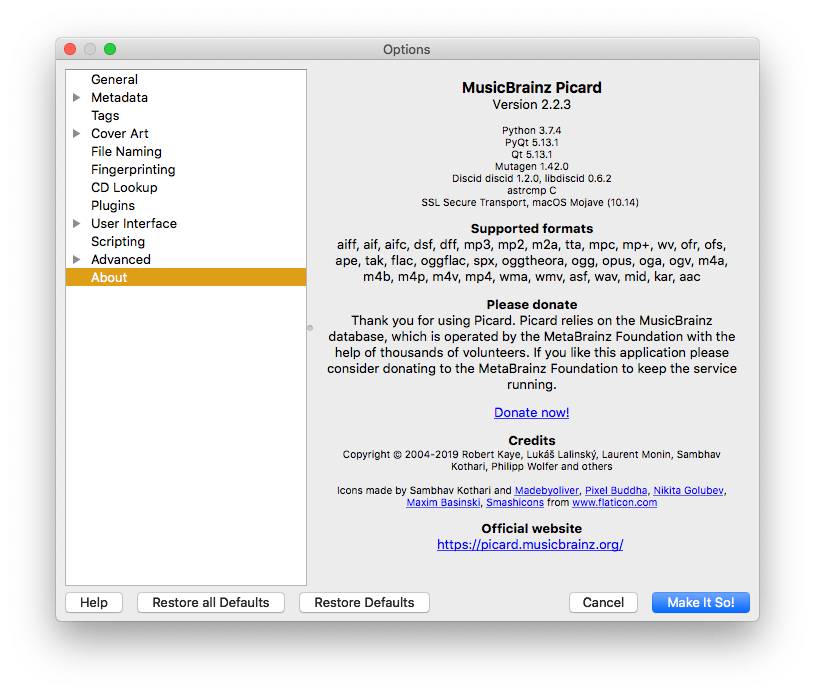Open the Smashicons credit link
This screenshot has height=695, width=815.
click(515, 503)
